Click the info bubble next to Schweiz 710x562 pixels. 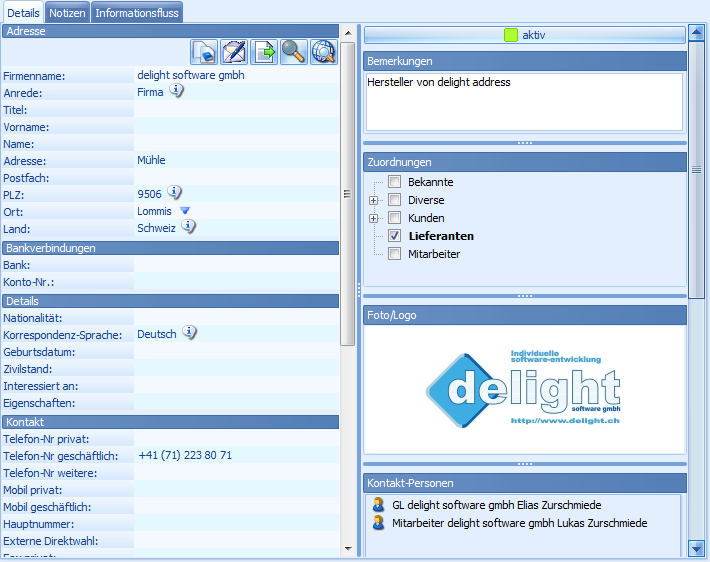click(x=188, y=227)
